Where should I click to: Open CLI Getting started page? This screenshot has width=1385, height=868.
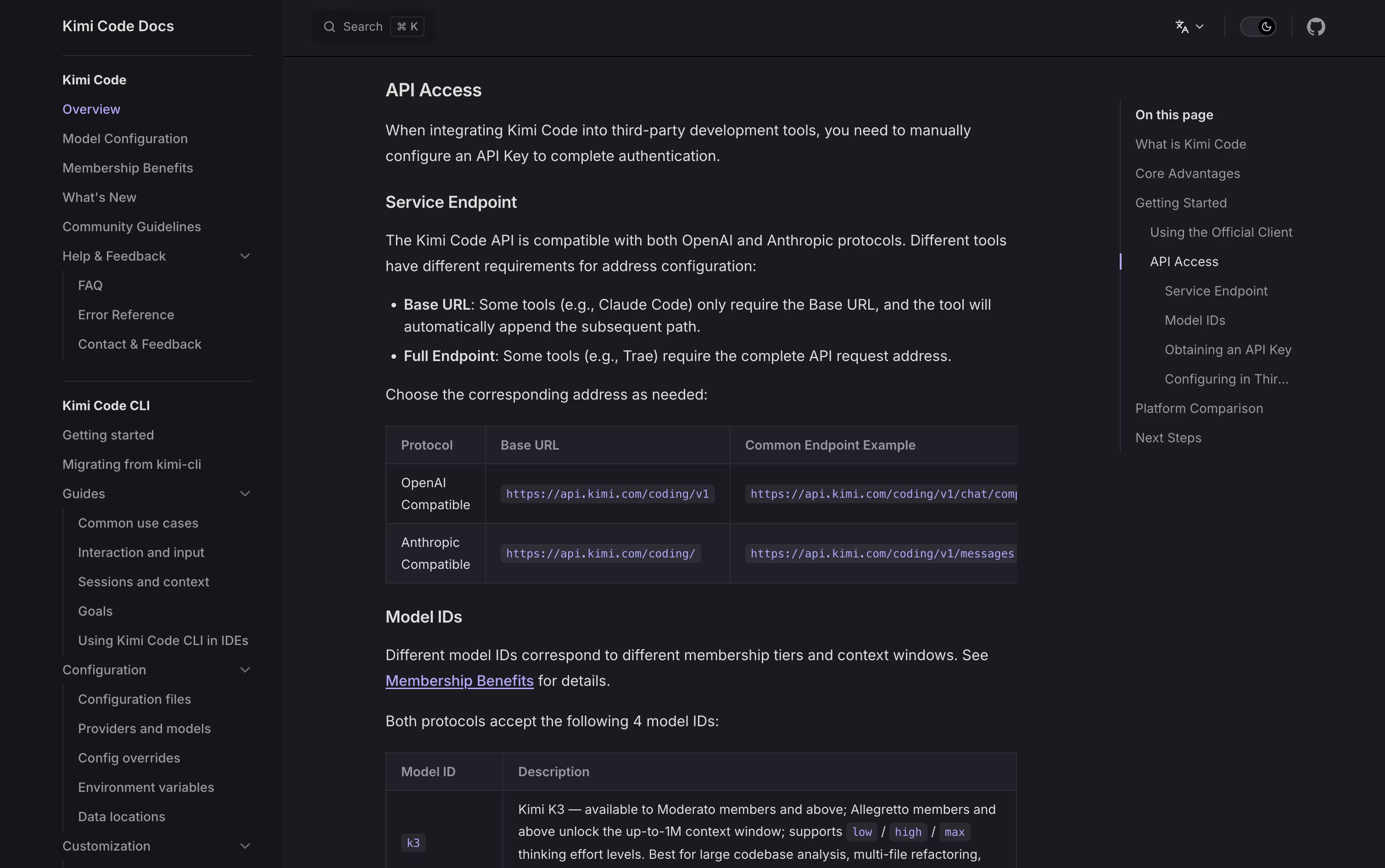pyautogui.click(x=108, y=434)
